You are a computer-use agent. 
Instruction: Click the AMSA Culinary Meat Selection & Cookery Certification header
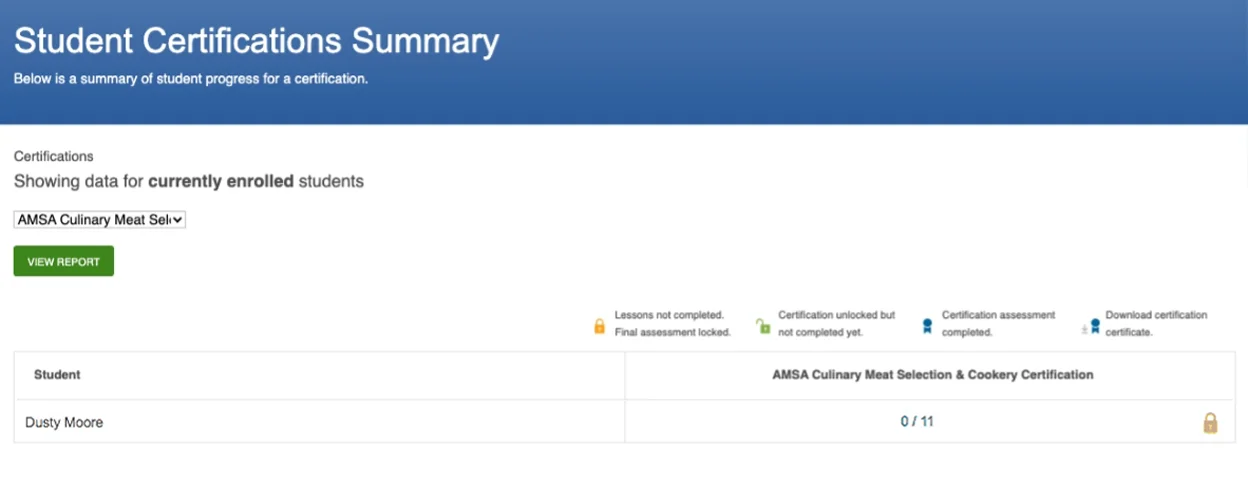coord(933,375)
